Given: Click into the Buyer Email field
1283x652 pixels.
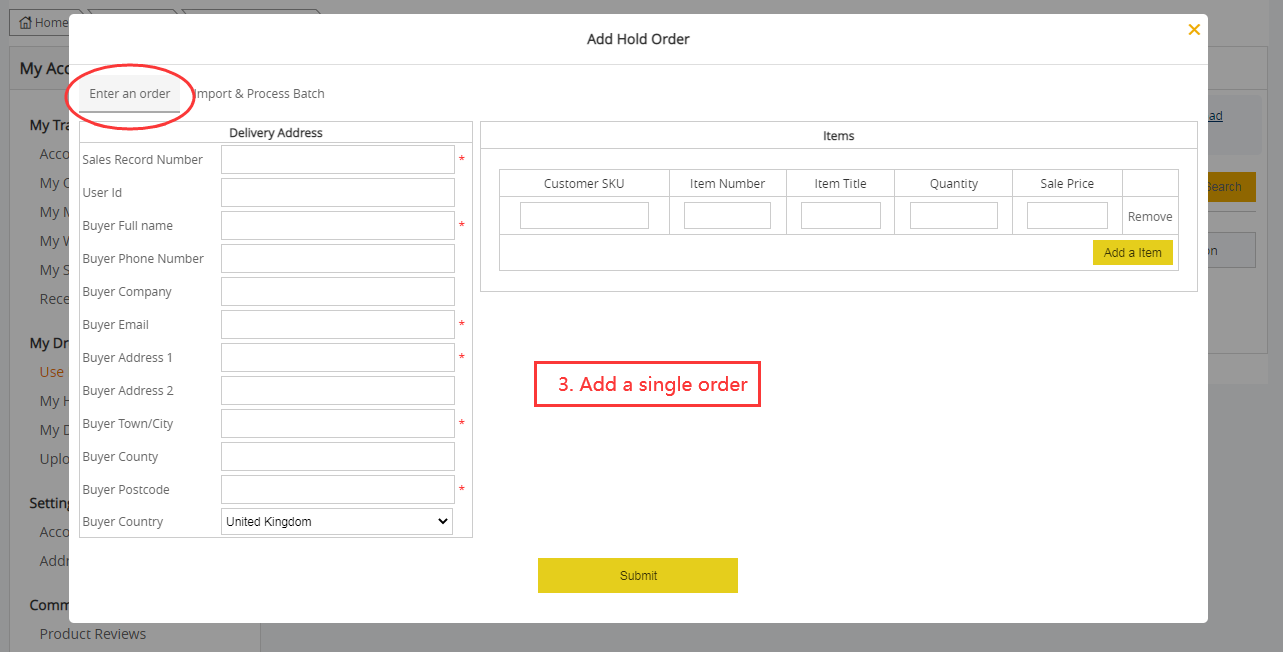Looking at the screenshot, I should 337,325.
